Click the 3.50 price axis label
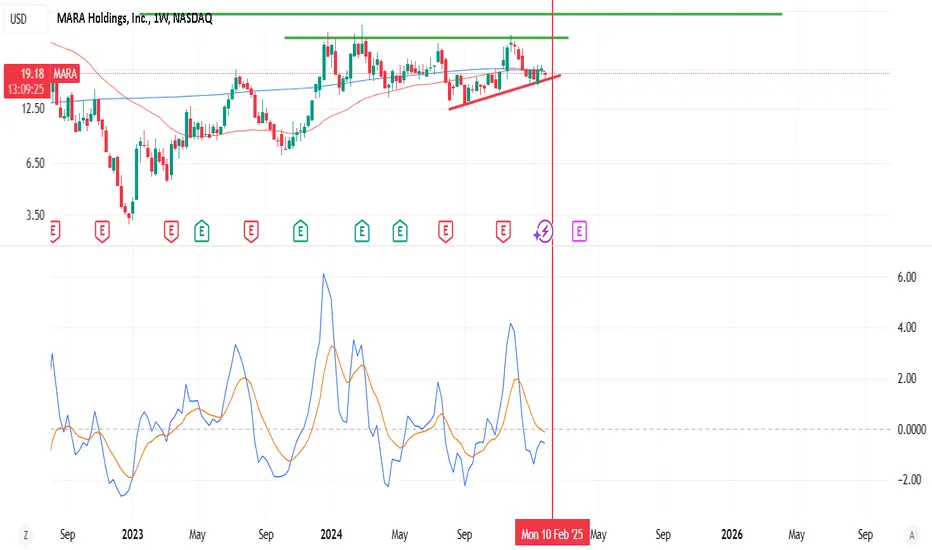The height and width of the screenshot is (550, 932). pos(34,215)
